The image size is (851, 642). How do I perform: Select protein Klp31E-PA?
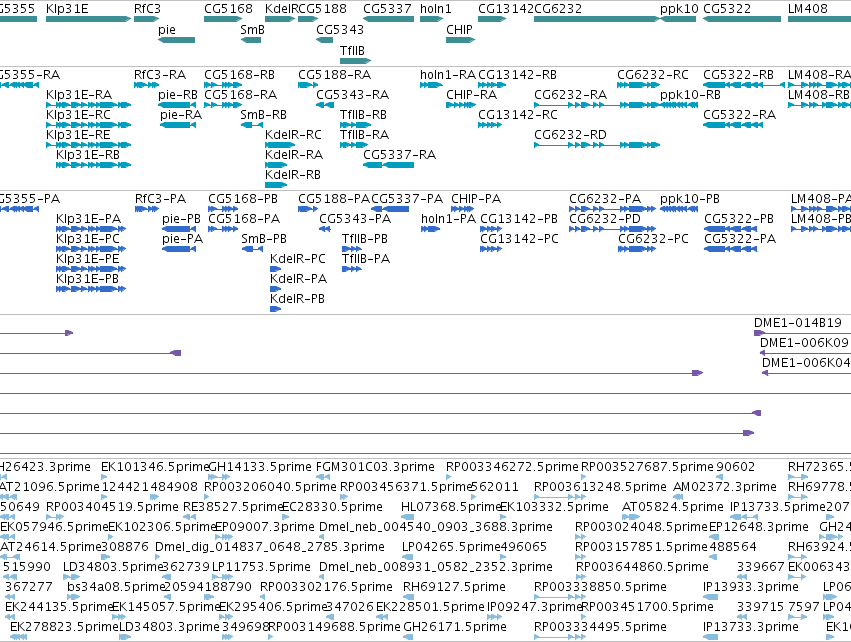pos(91,229)
